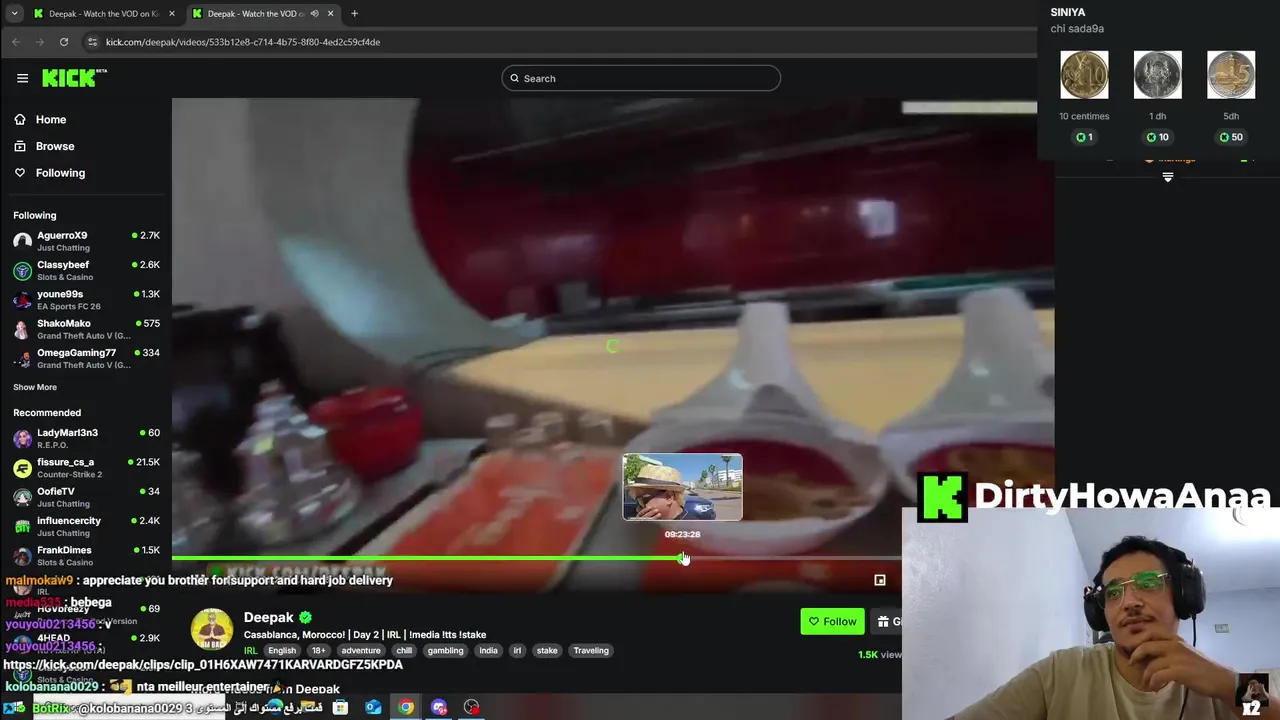Open OofieTV recommended channel

[86, 497]
